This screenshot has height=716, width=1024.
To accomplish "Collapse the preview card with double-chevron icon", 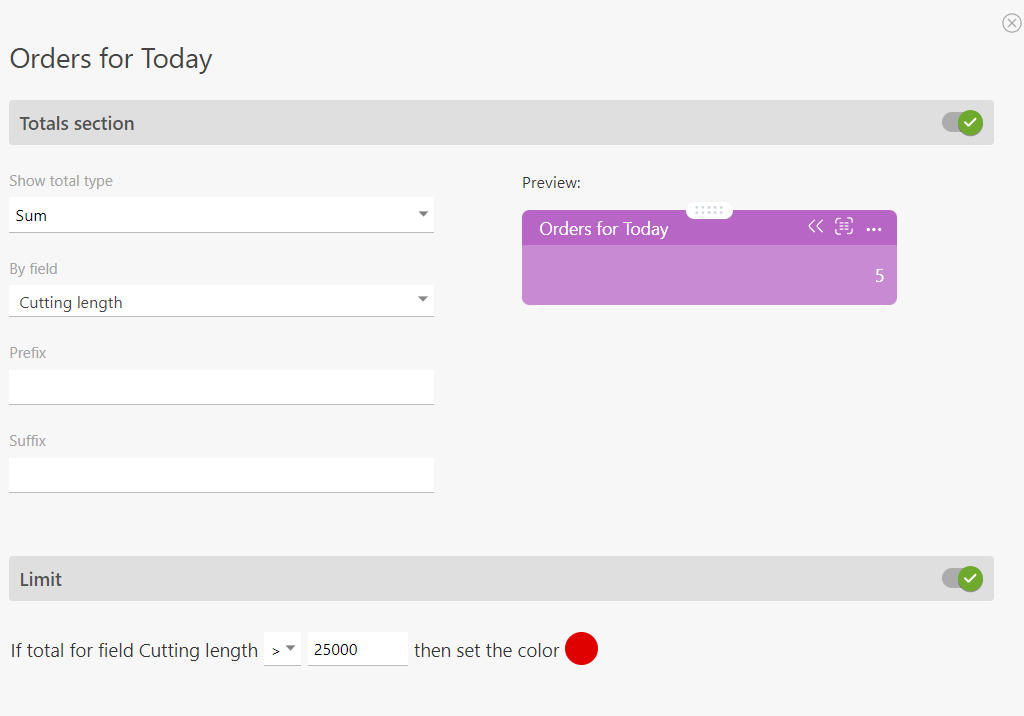I will (x=816, y=227).
